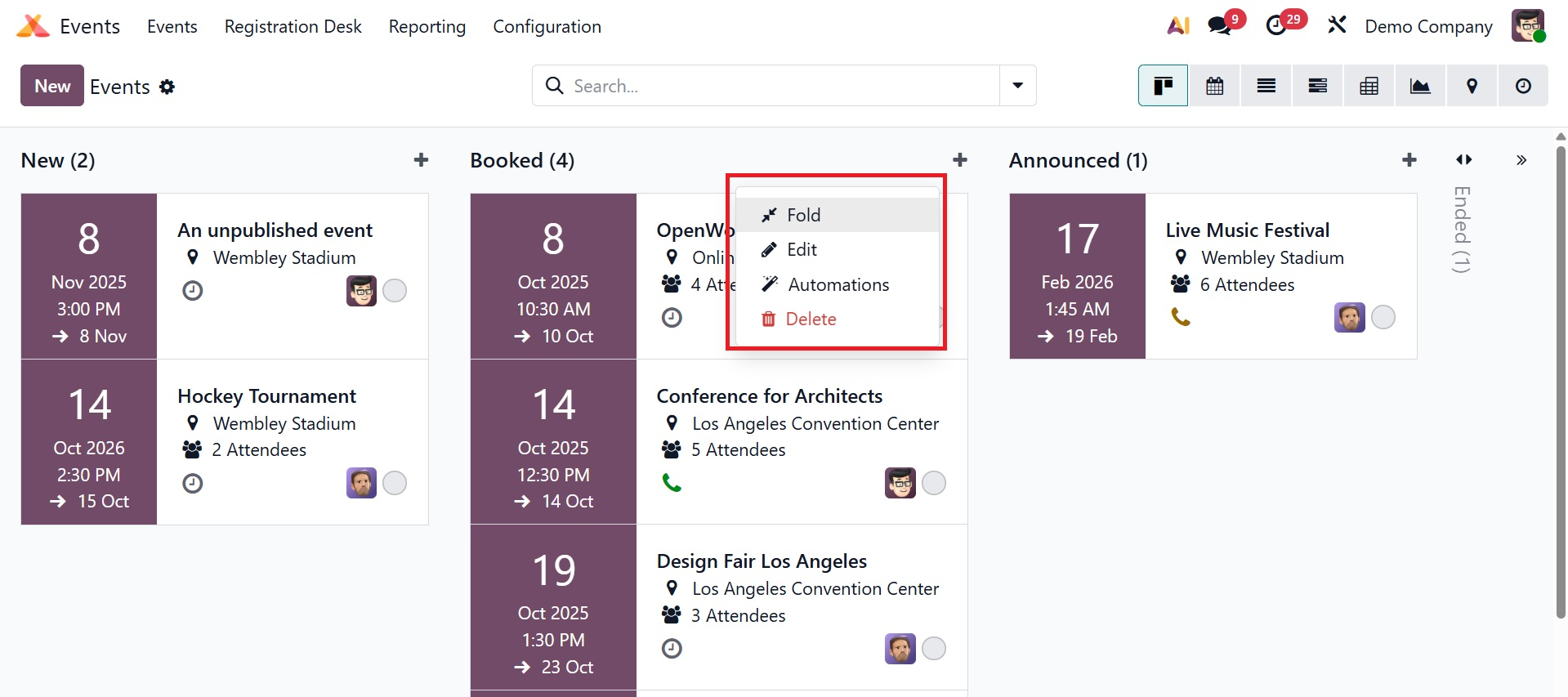Toggle state circle on Hockey Tournament card

[x=395, y=483]
